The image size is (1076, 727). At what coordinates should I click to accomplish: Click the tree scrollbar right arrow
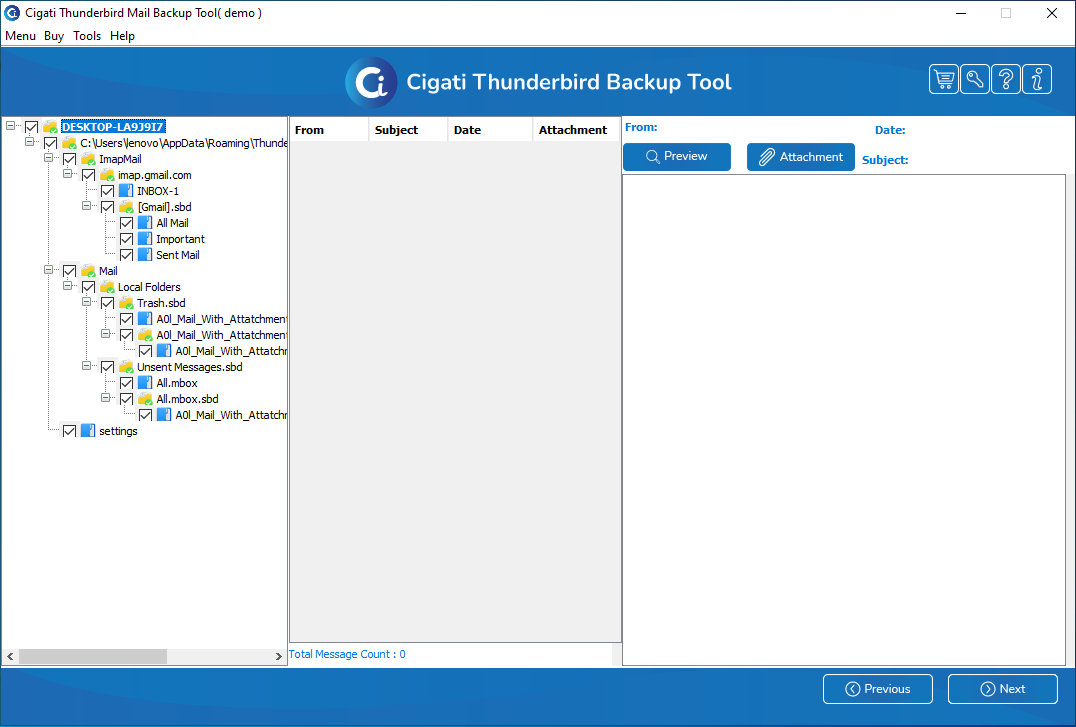[x=279, y=656]
